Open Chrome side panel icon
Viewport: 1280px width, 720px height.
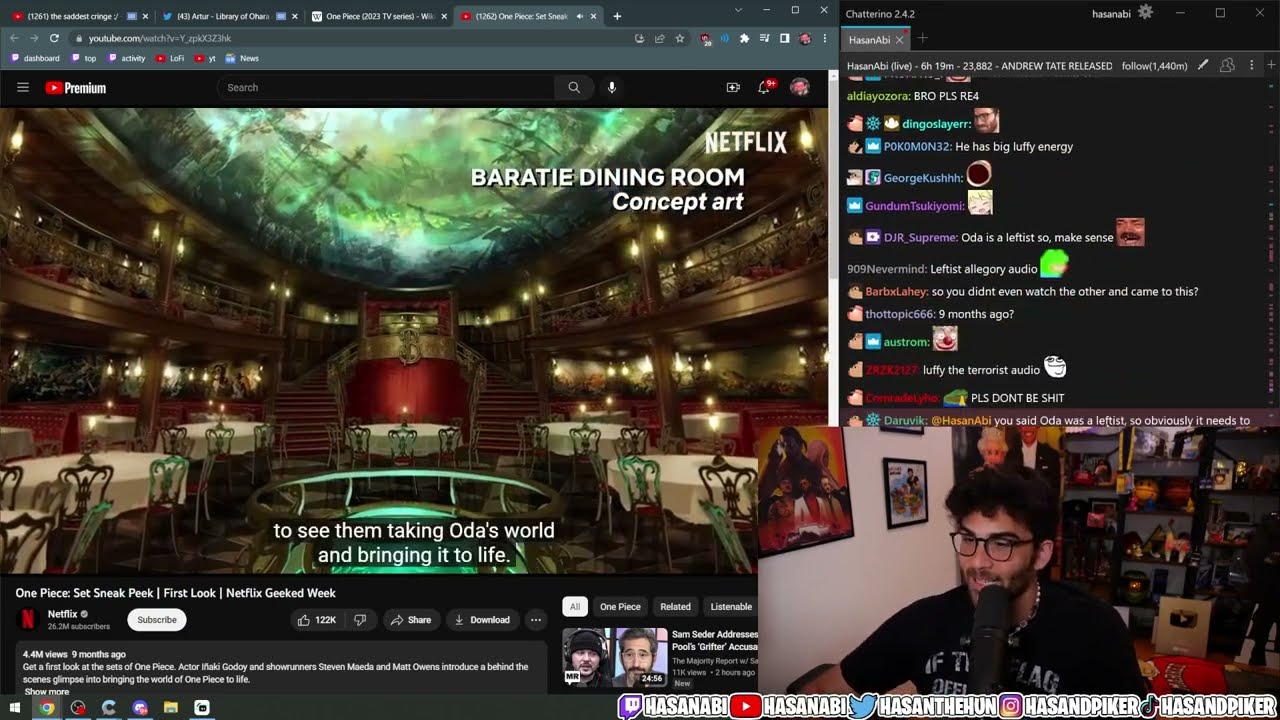click(x=784, y=38)
